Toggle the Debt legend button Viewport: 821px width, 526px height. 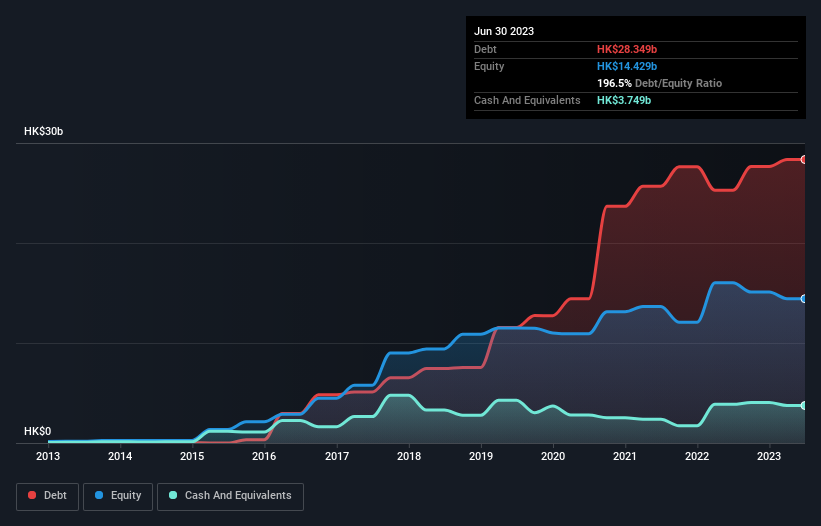coord(47,496)
